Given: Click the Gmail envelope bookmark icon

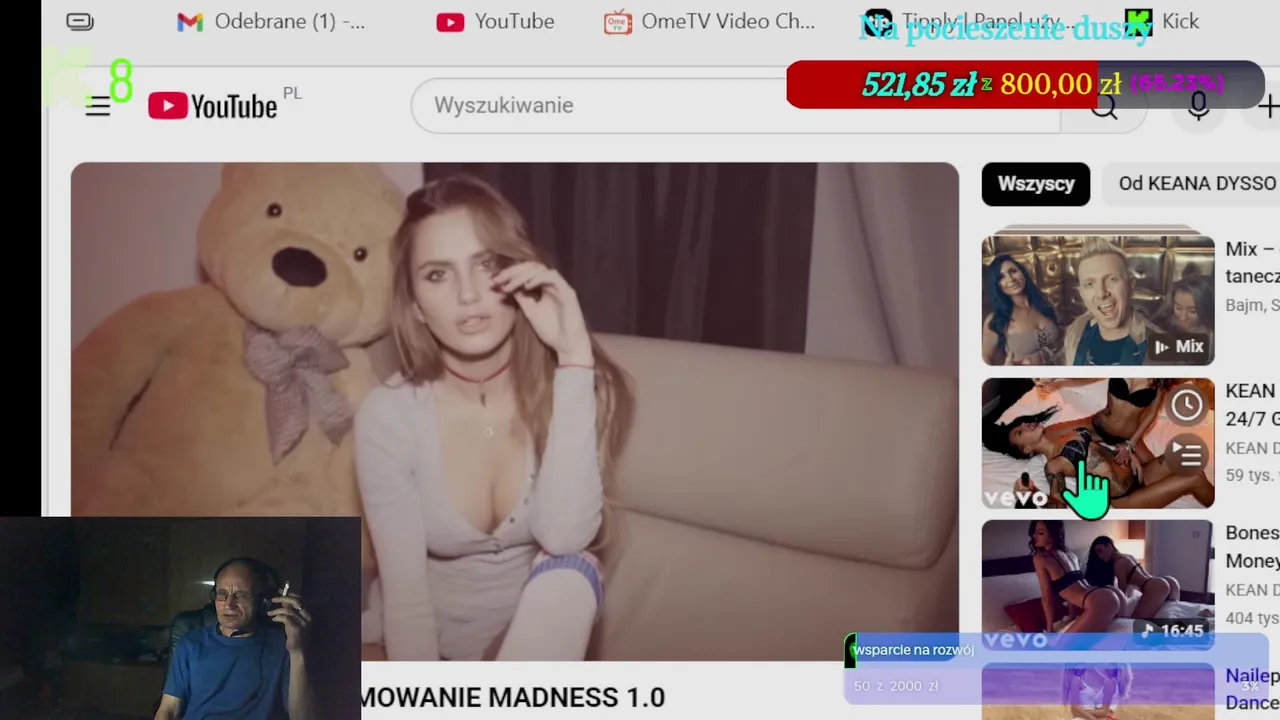Looking at the screenshot, I should (x=190, y=22).
